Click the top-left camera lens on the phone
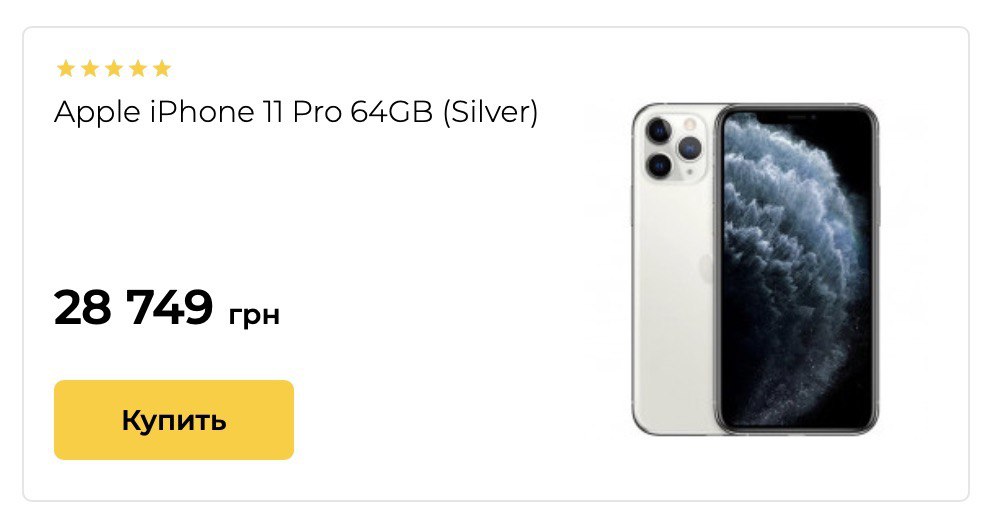Screen dimensions: 990x512 [x=658, y=130]
